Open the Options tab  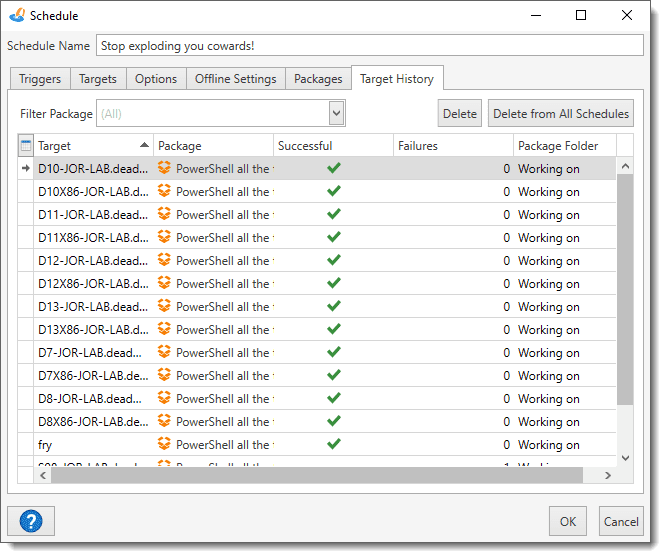156,79
